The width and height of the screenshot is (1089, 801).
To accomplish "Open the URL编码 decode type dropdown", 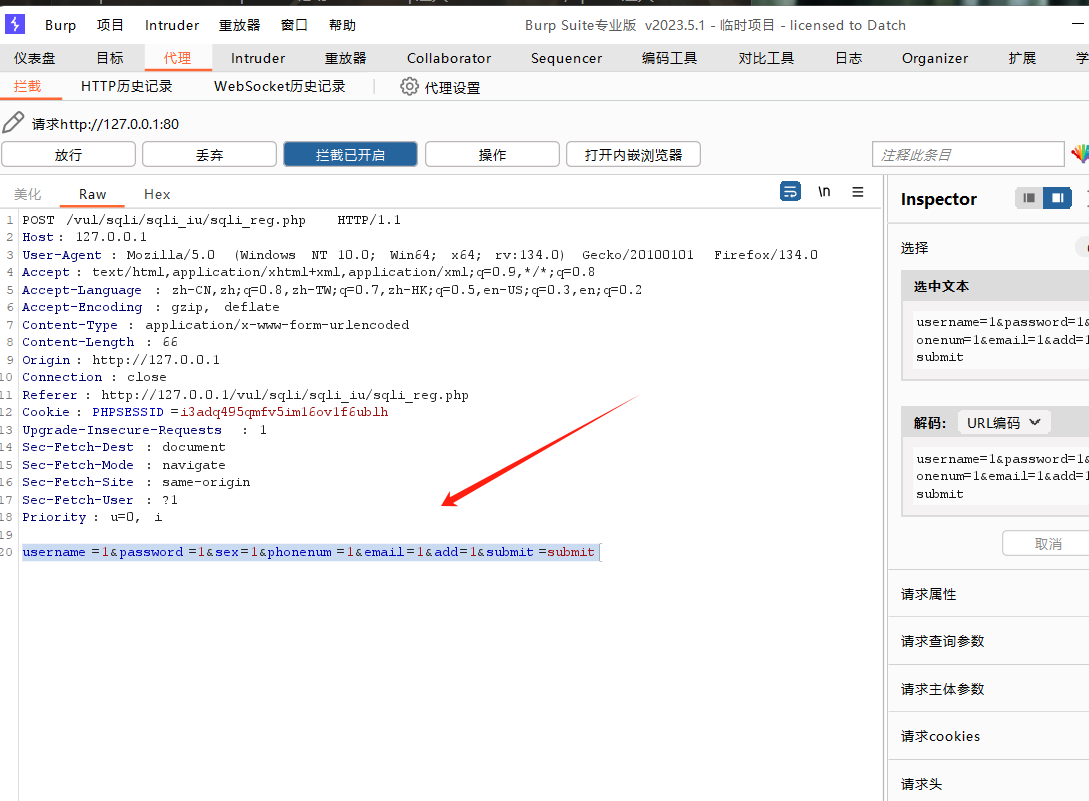I will (x=1004, y=422).
